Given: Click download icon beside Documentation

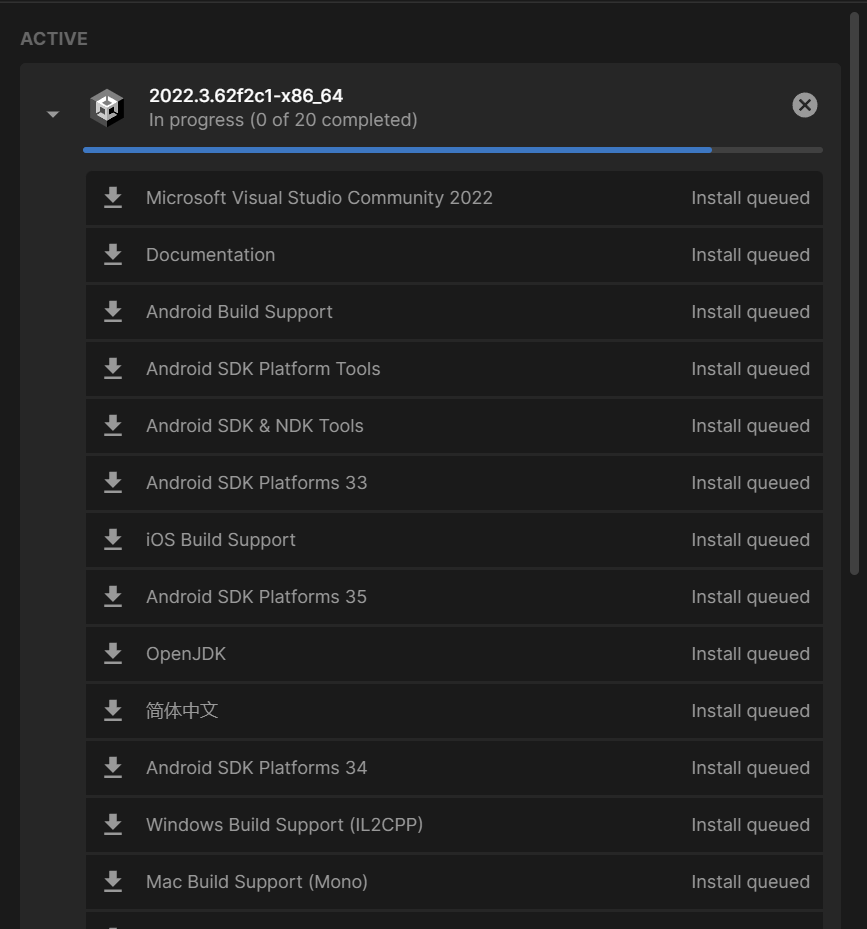Looking at the screenshot, I should click(x=113, y=255).
